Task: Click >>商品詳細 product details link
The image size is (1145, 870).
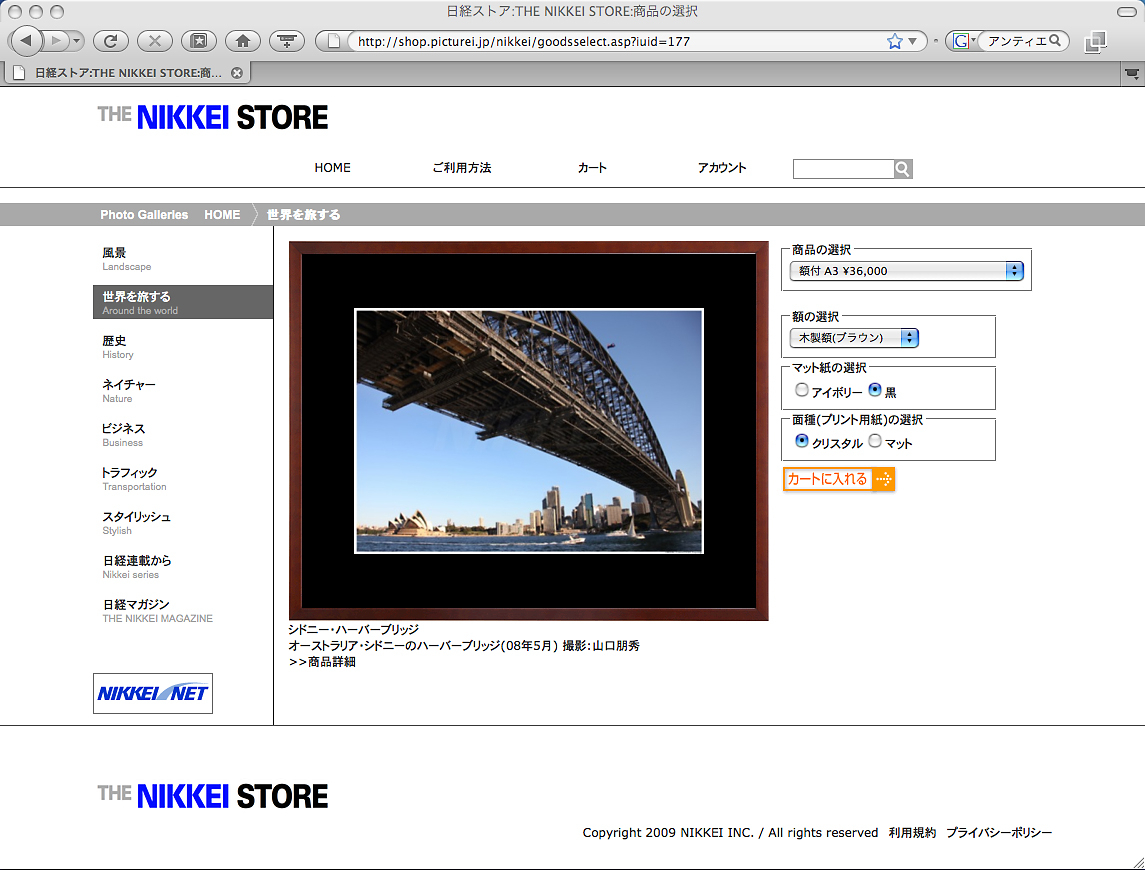Action: [322, 662]
